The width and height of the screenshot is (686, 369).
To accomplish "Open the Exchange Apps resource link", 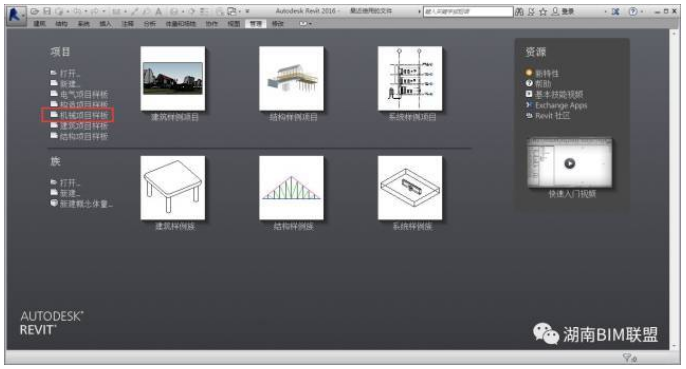I will [x=561, y=105].
